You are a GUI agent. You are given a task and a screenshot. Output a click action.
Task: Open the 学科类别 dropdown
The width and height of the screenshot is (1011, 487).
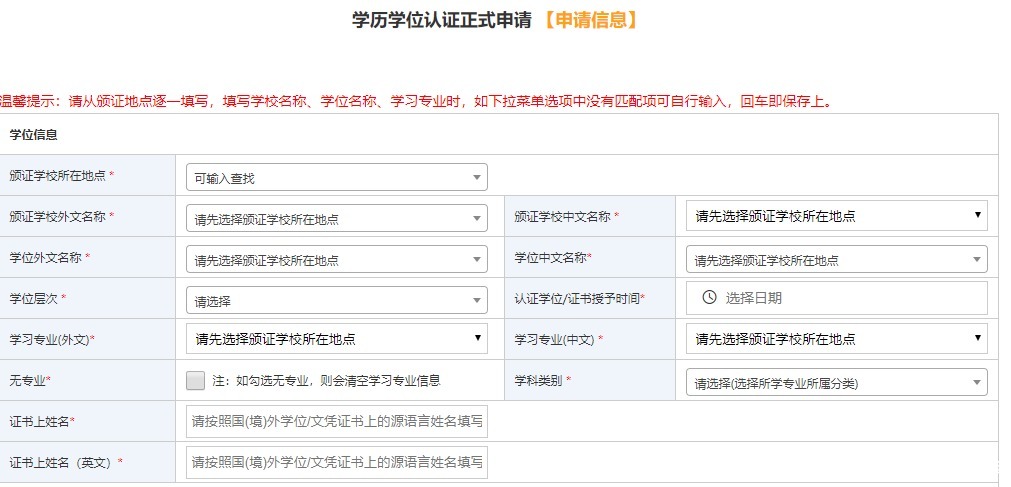pyautogui.click(x=836, y=383)
